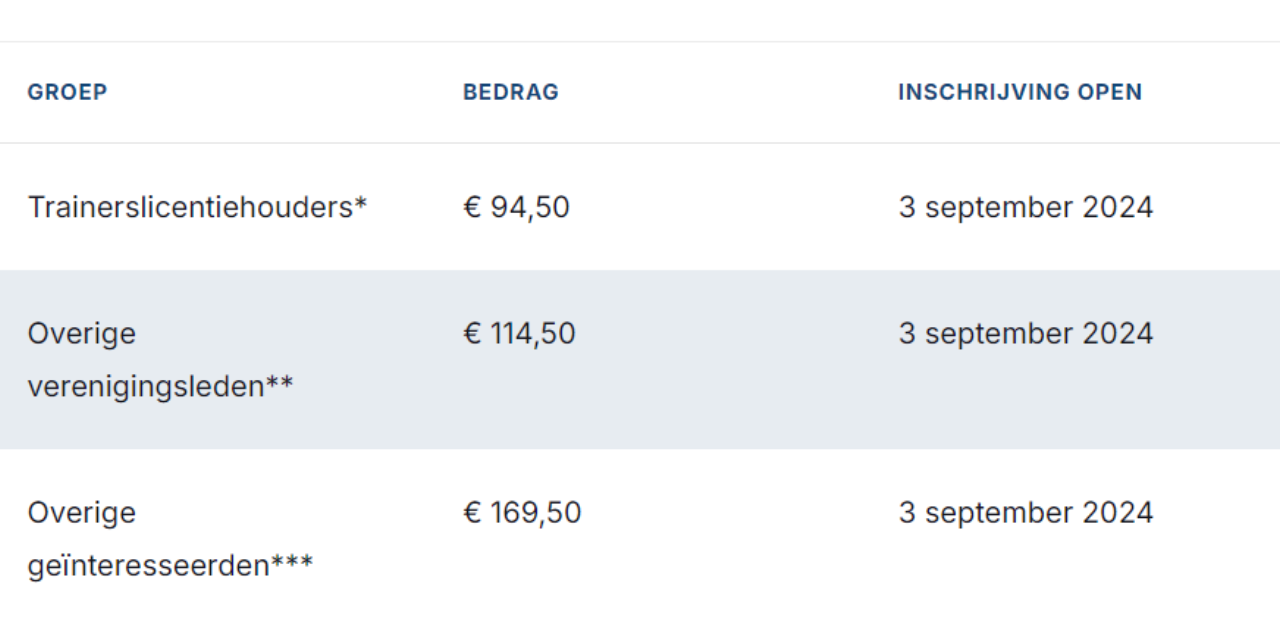Image resolution: width=1280 pixels, height=640 pixels.
Task: Select the € 114,50 amount
Action: pos(520,333)
